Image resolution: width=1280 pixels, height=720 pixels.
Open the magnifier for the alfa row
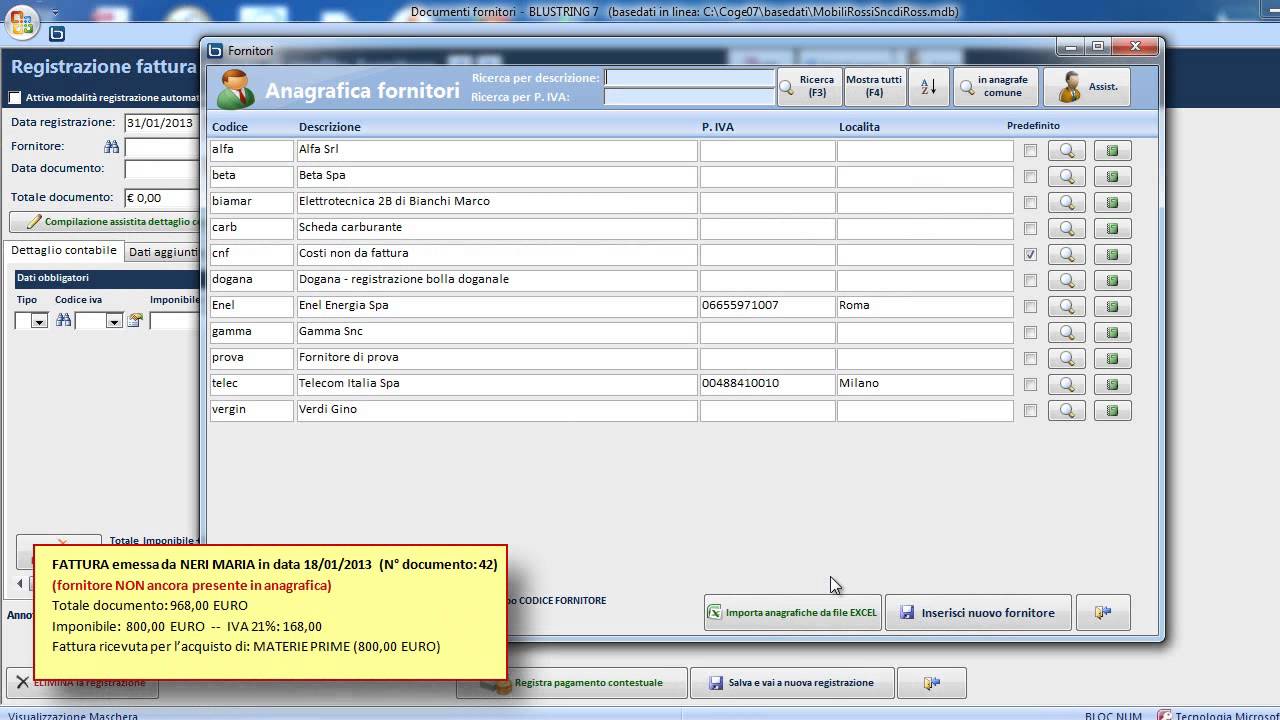click(x=1066, y=151)
